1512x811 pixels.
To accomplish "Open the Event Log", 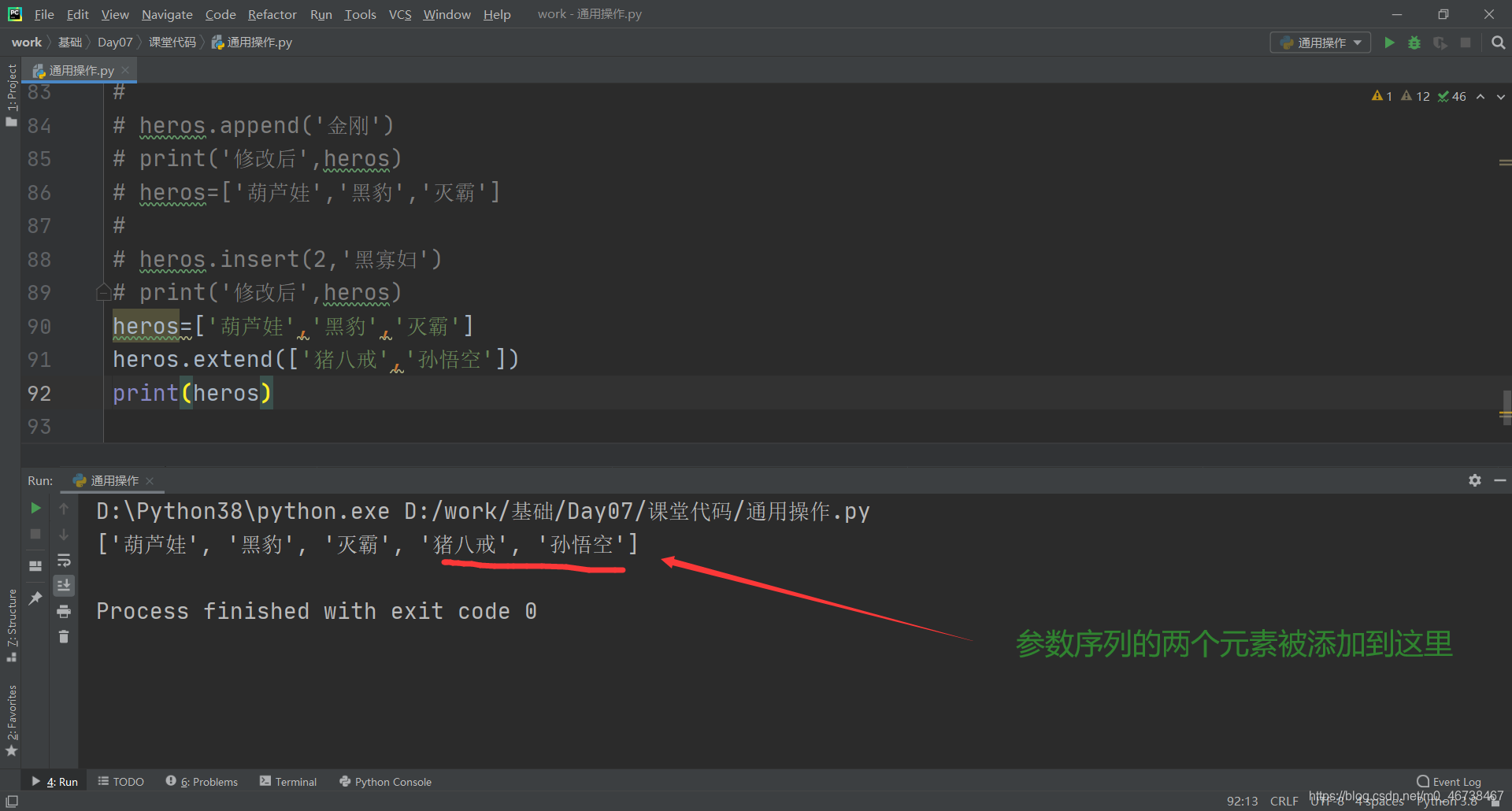I will (1449, 781).
